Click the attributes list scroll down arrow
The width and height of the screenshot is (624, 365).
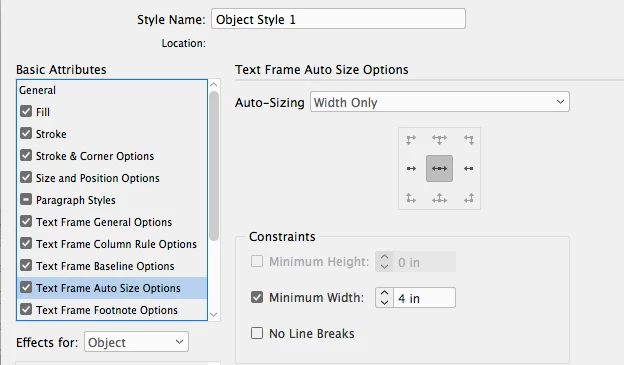coord(214,314)
